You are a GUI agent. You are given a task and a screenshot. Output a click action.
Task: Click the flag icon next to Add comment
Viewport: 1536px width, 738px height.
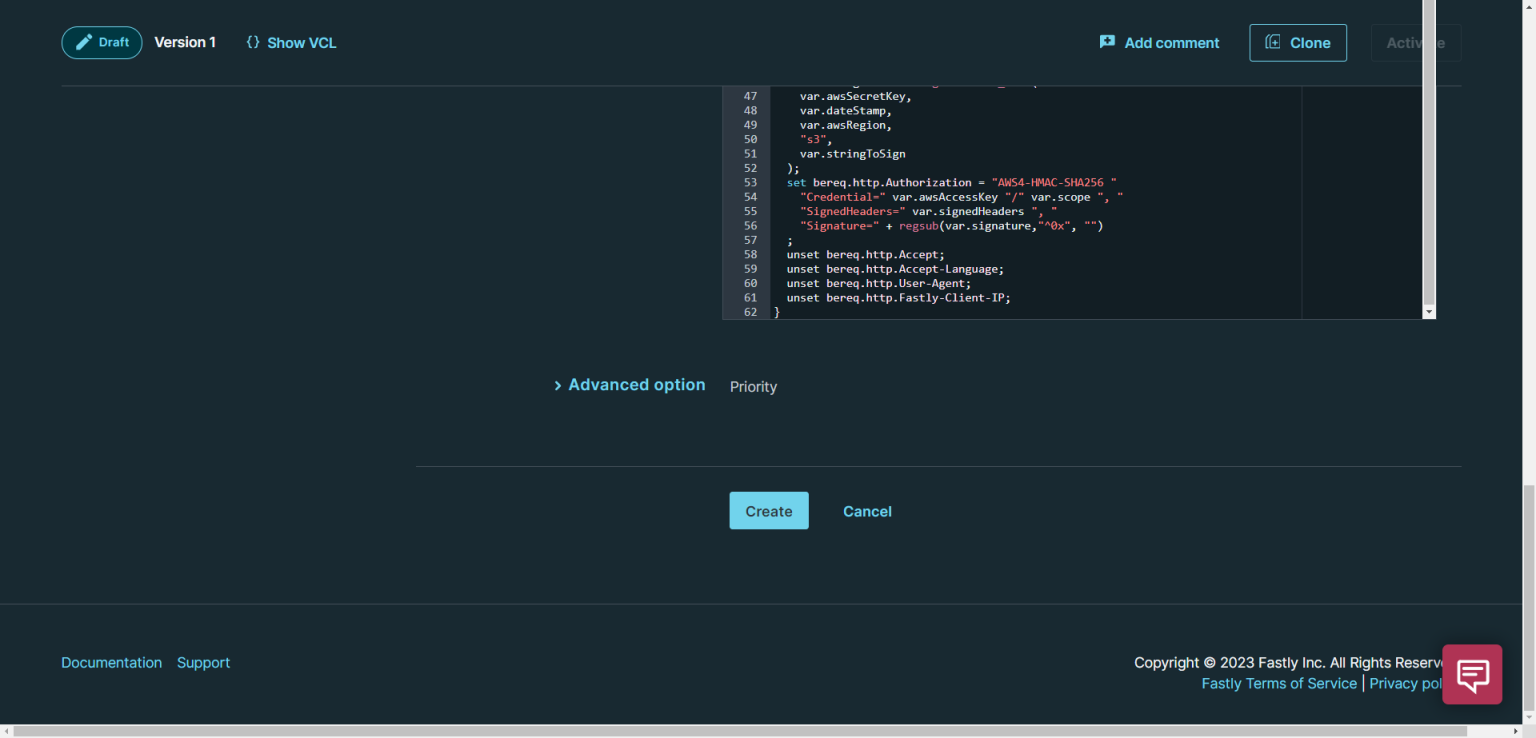tap(1107, 42)
